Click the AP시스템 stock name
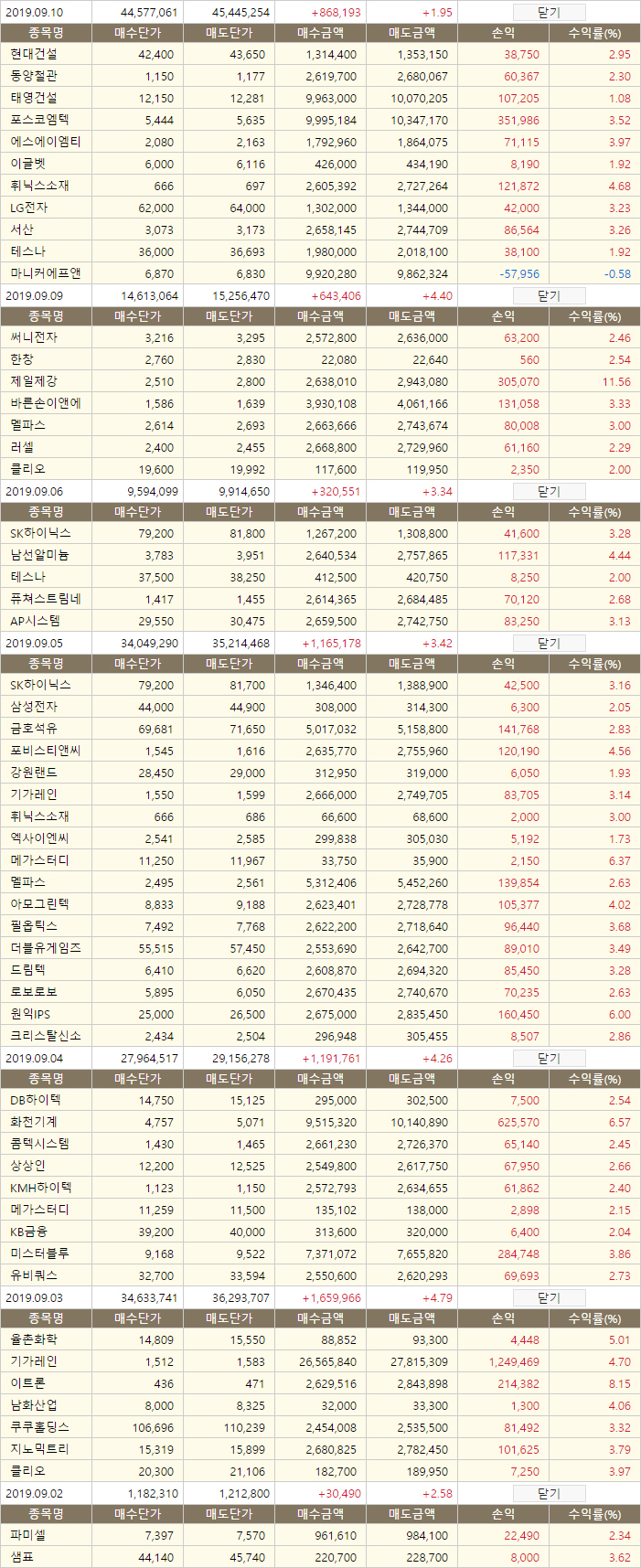This screenshot has height=1568, width=641. click(35, 621)
